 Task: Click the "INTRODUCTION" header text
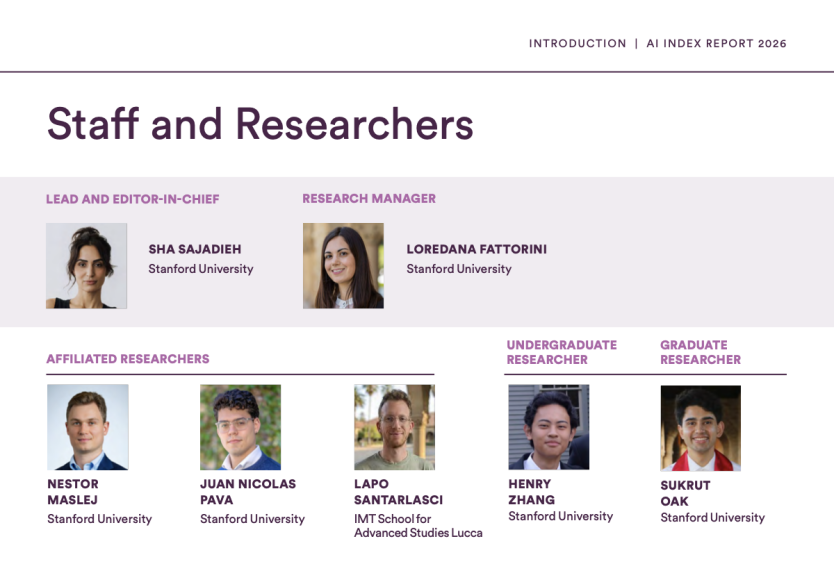coord(577,44)
